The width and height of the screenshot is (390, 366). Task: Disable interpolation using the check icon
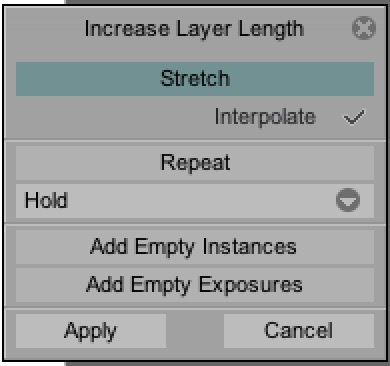pyautogui.click(x=354, y=117)
